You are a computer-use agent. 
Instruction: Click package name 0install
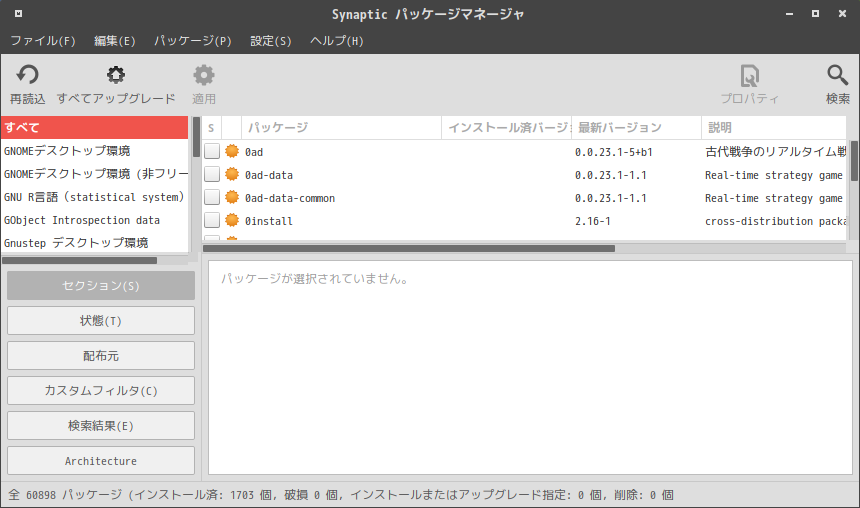(269, 221)
